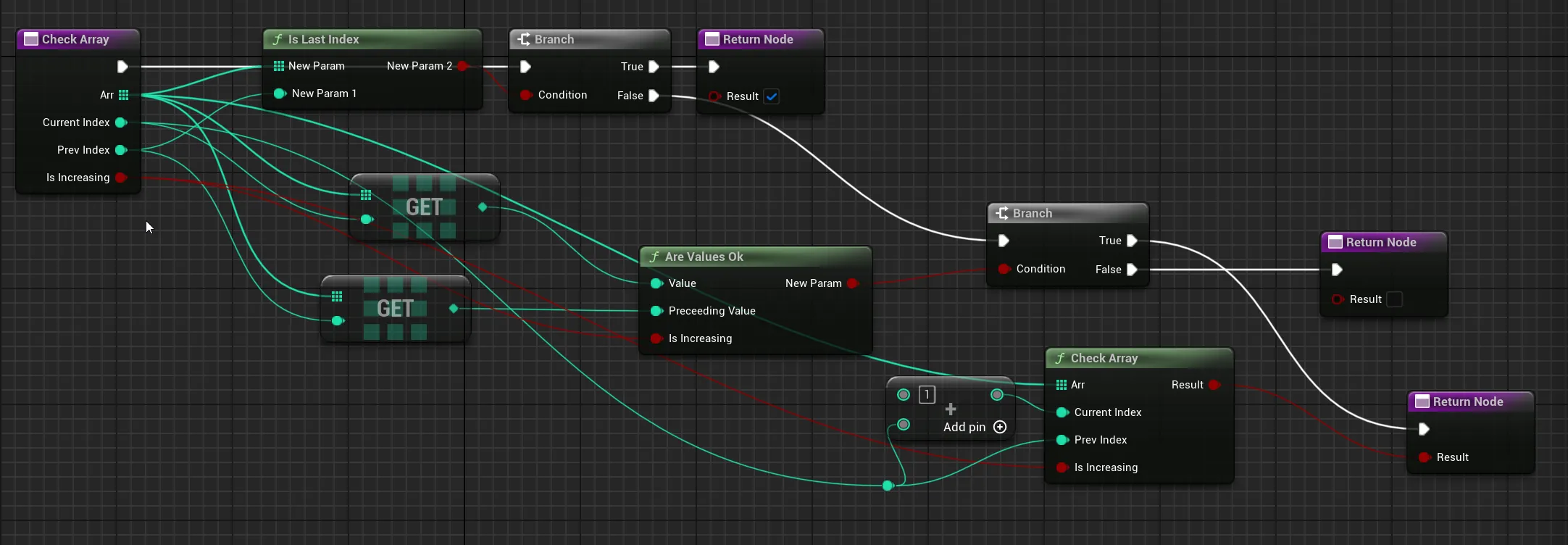This screenshot has height=545, width=1568.
Task: Click the True exec pin of the Branch fed by Is Last Index
Action: [654, 67]
